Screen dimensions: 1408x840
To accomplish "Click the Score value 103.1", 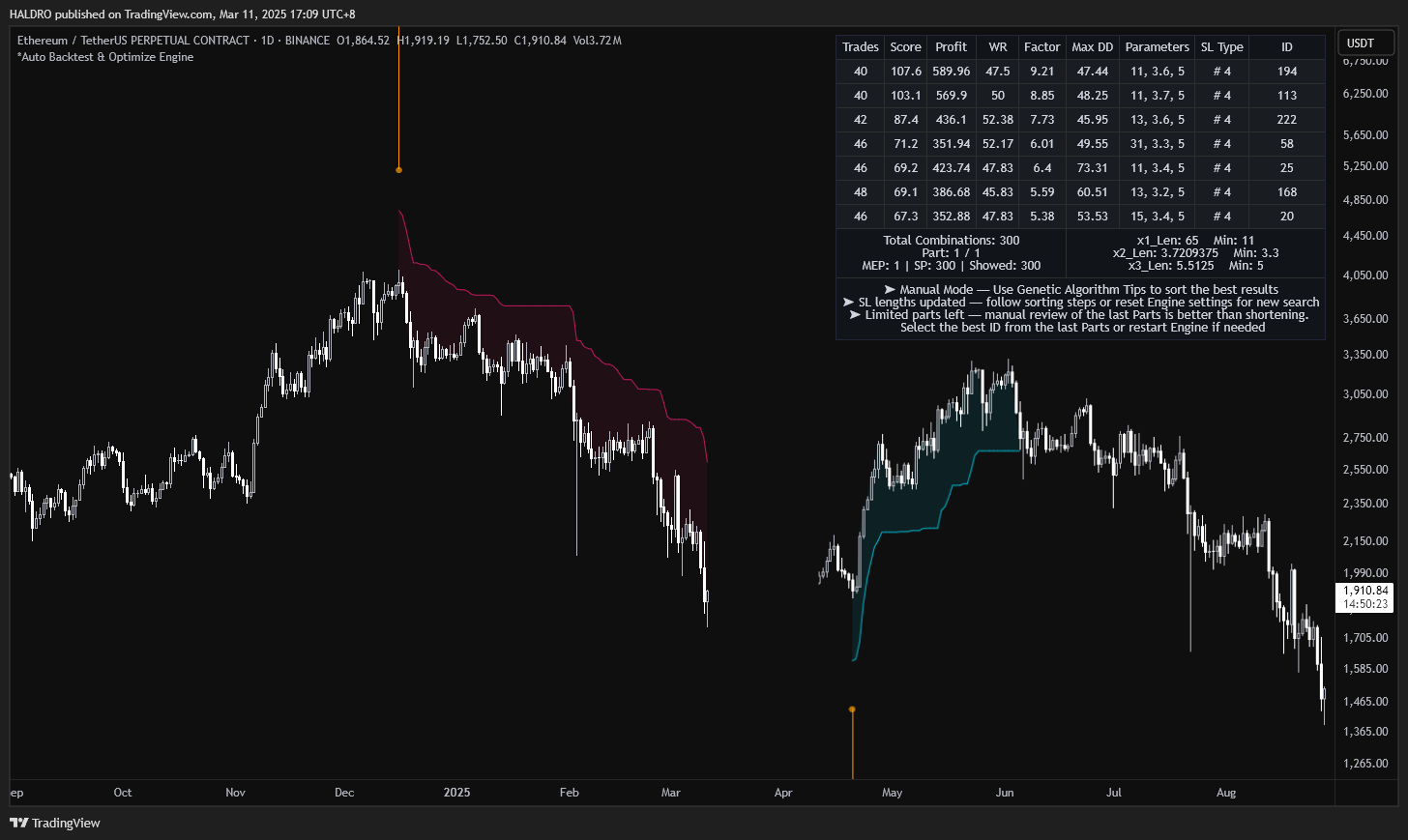I will [906, 96].
